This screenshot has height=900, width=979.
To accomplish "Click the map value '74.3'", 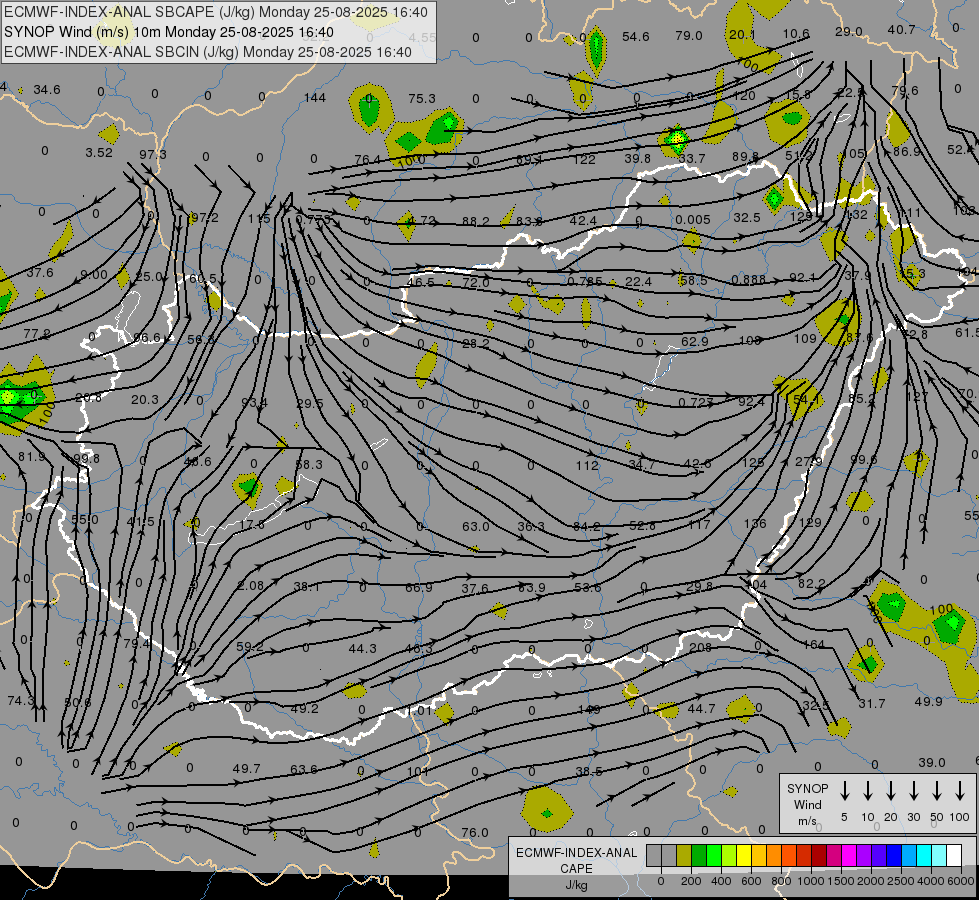I will (x=21, y=701).
